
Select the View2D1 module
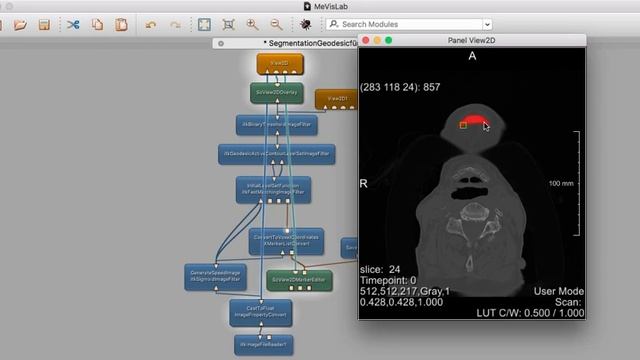click(x=337, y=100)
